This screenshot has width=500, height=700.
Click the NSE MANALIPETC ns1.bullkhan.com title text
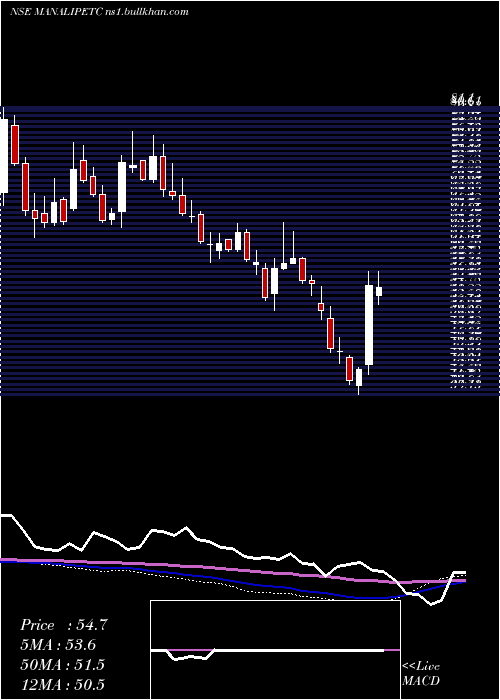pyautogui.click(x=99, y=12)
